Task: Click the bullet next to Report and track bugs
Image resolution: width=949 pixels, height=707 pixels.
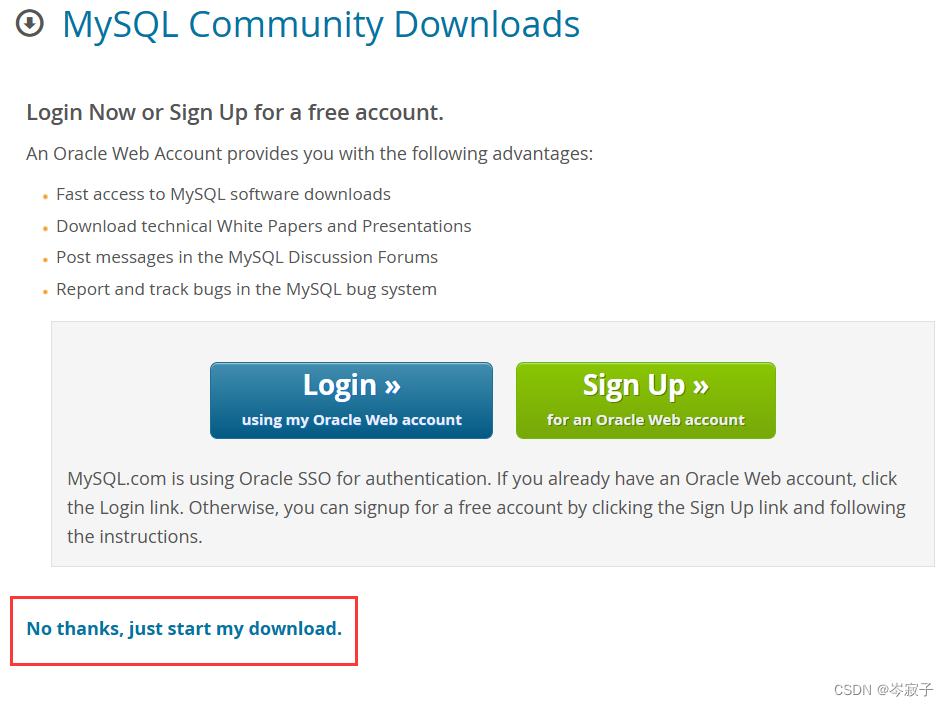Action: coord(45,291)
